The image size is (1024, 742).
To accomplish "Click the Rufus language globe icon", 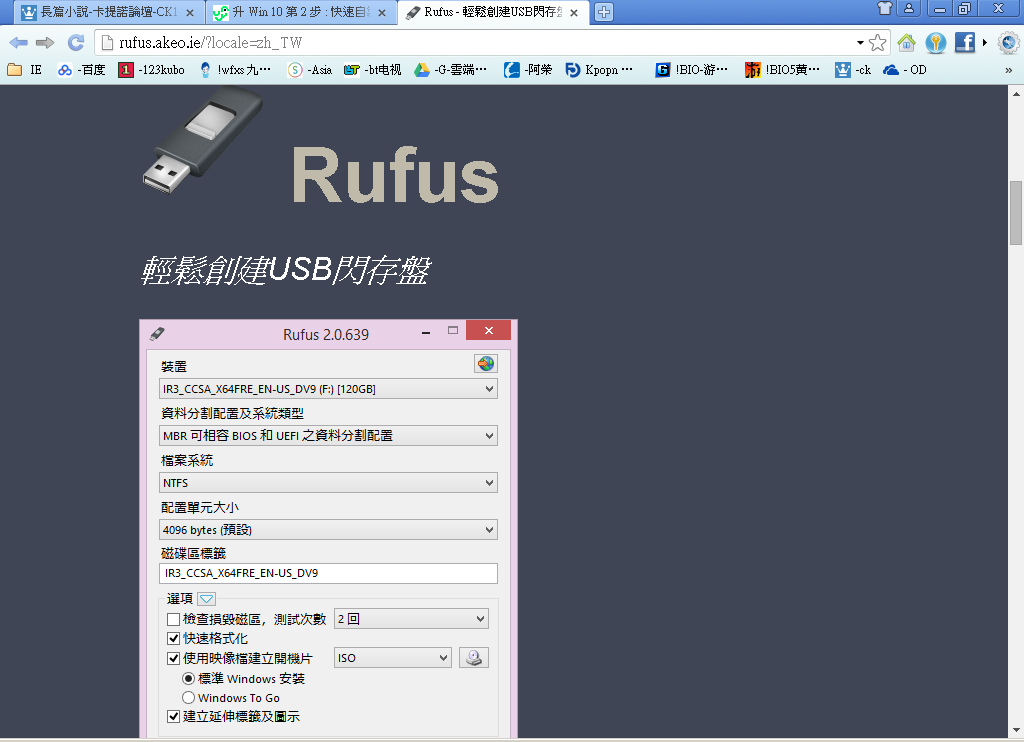I will coord(485,364).
